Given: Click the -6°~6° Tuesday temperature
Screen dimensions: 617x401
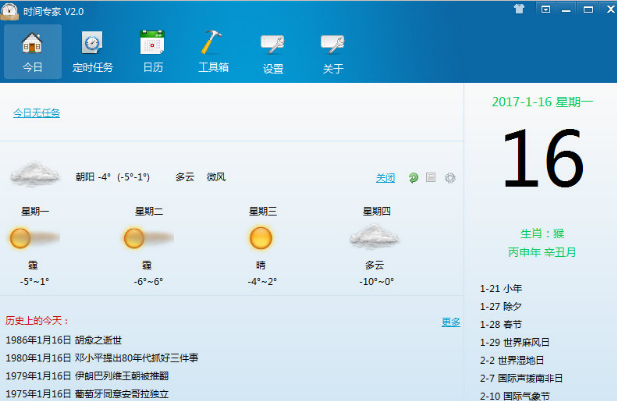Looking at the screenshot, I should point(148,282).
